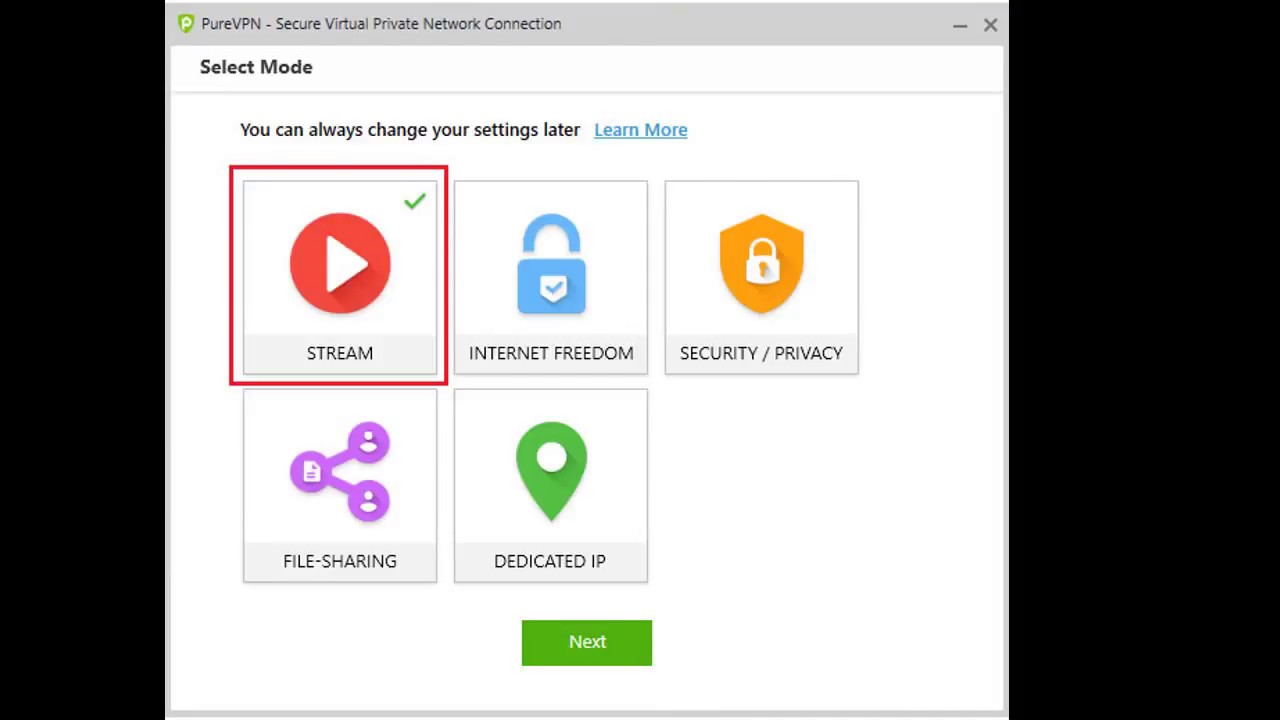Close the PureVPN window
The width and height of the screenshot is (1280, 720).
click(990, 25)
